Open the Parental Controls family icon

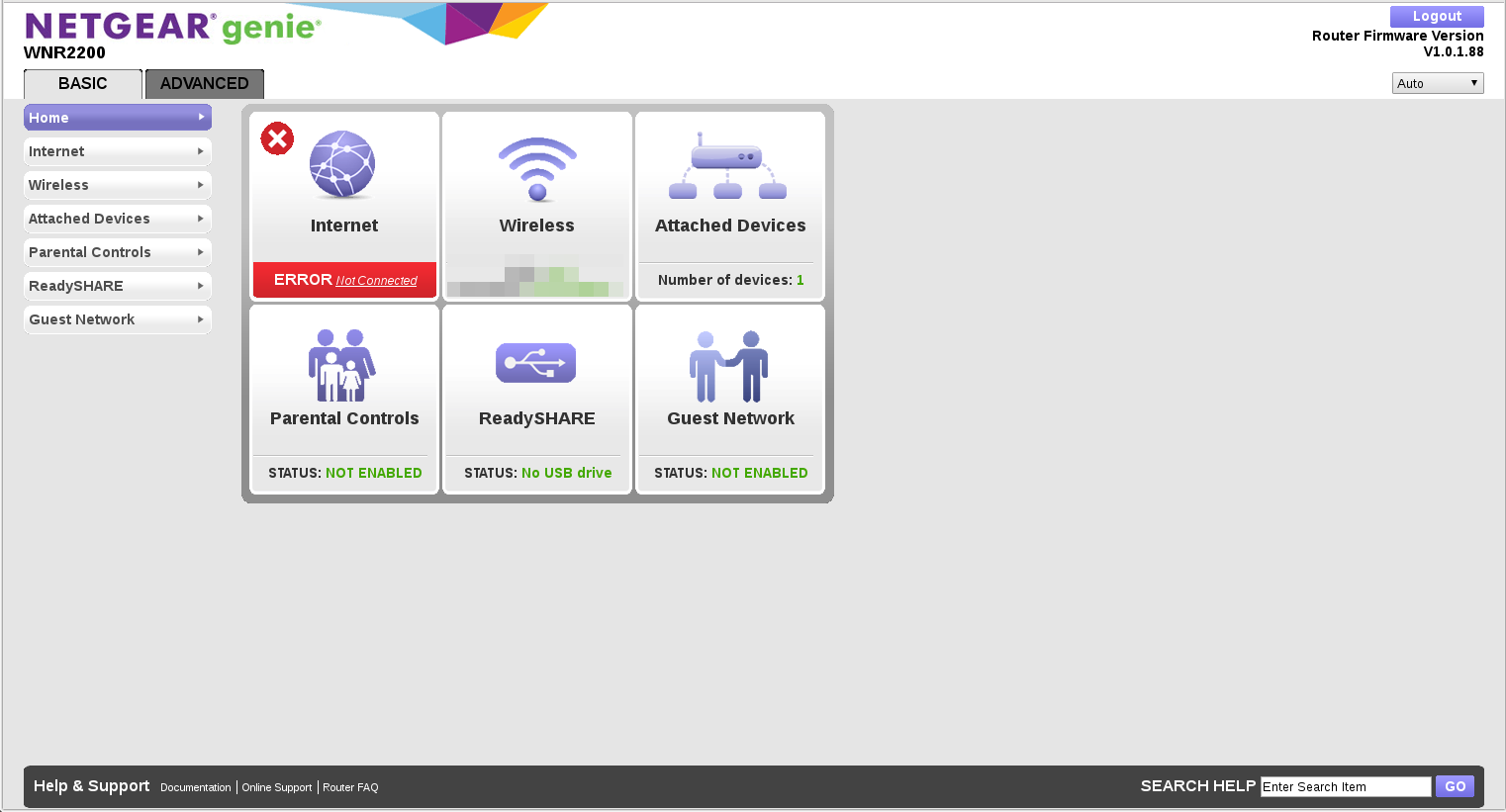coord(341,365)
